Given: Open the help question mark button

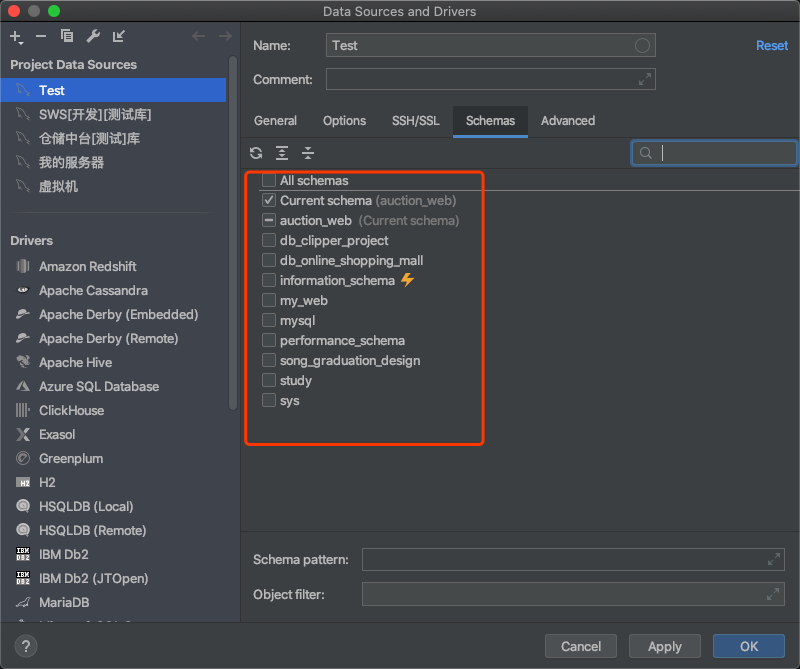Looking at the screenshot, I should (26, 646).
